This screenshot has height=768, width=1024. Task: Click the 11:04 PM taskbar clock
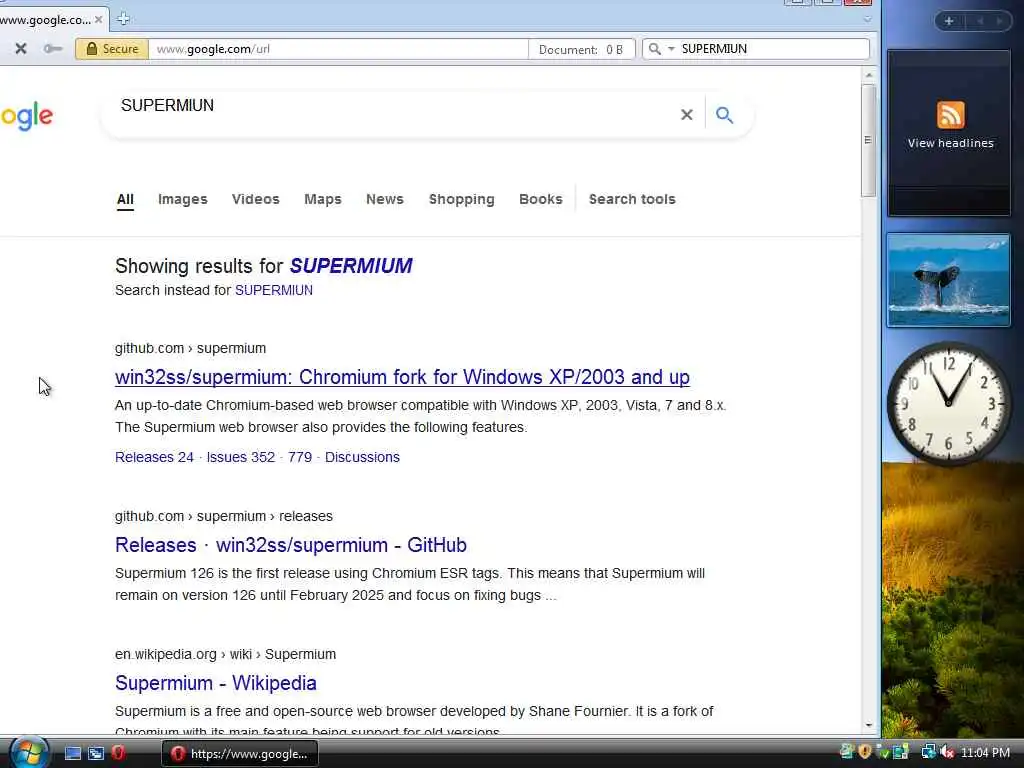click(x=985, y=753)
